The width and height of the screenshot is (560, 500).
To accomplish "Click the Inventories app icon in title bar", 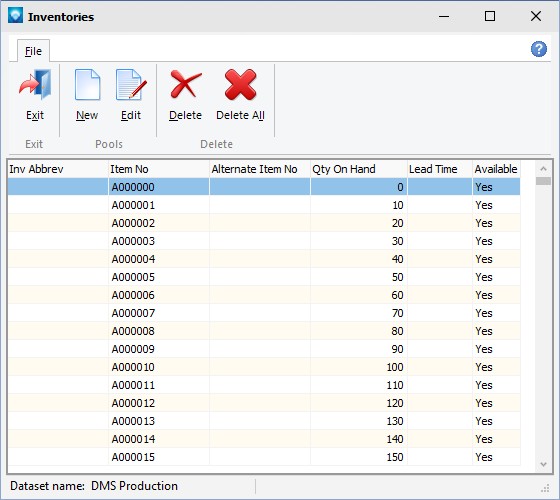I will [x=15, y=16].
